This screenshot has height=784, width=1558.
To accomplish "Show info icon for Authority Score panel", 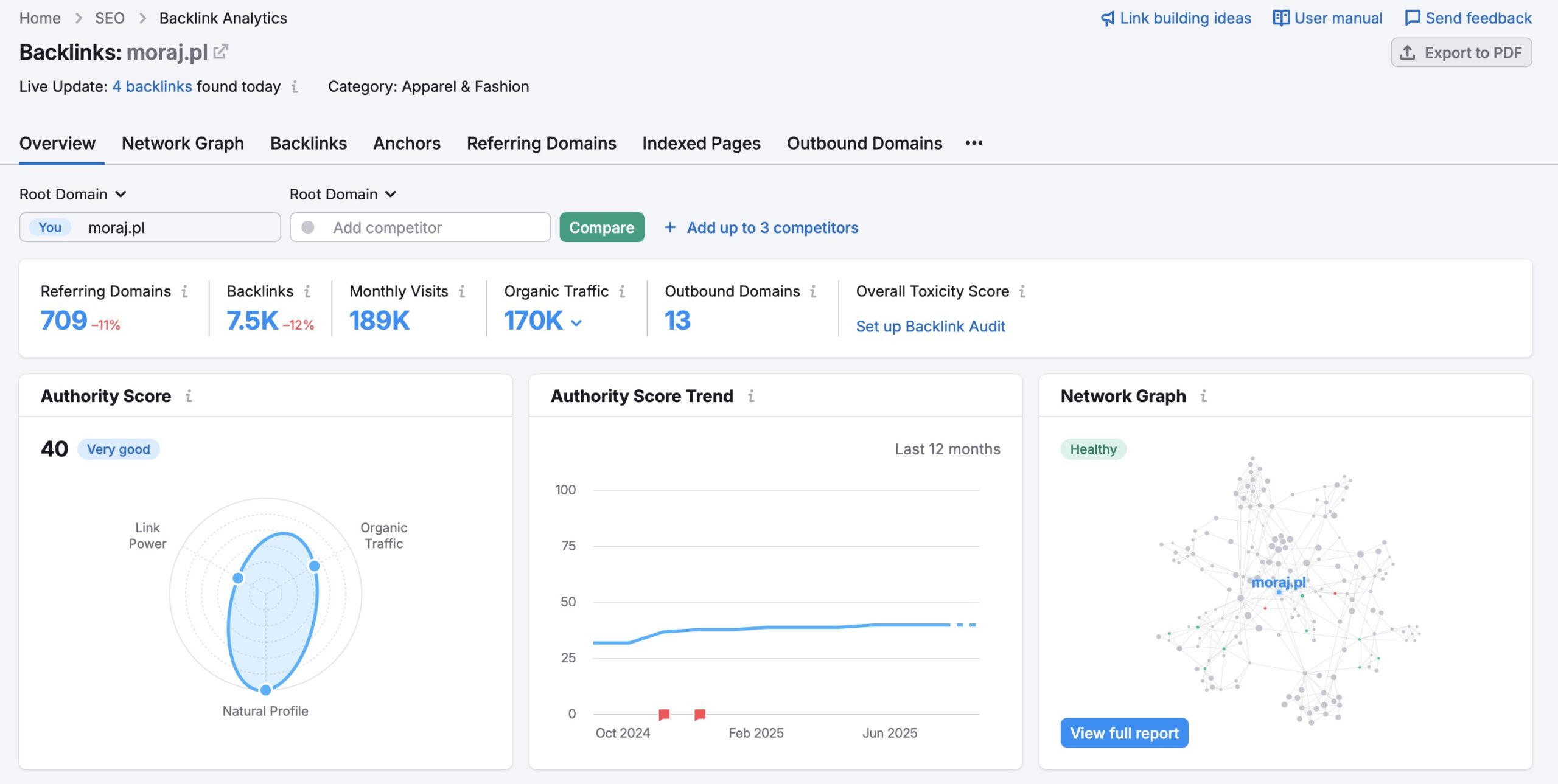I will click(x=189, y=396).
